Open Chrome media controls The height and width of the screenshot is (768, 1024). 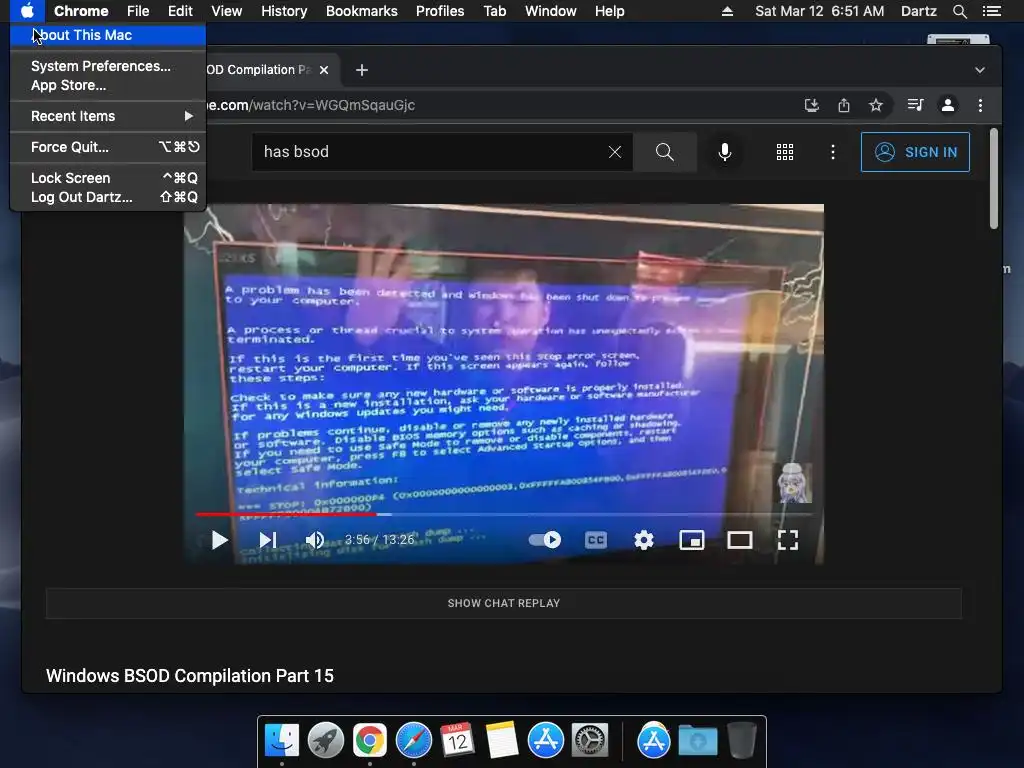[915, 105]
